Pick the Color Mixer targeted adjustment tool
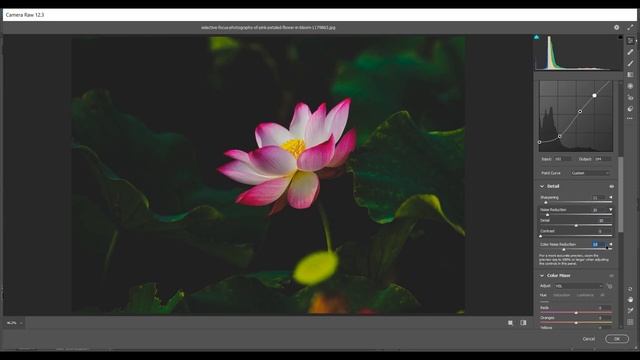The height and width of the screenshot is (360, 640). (609, 286)
